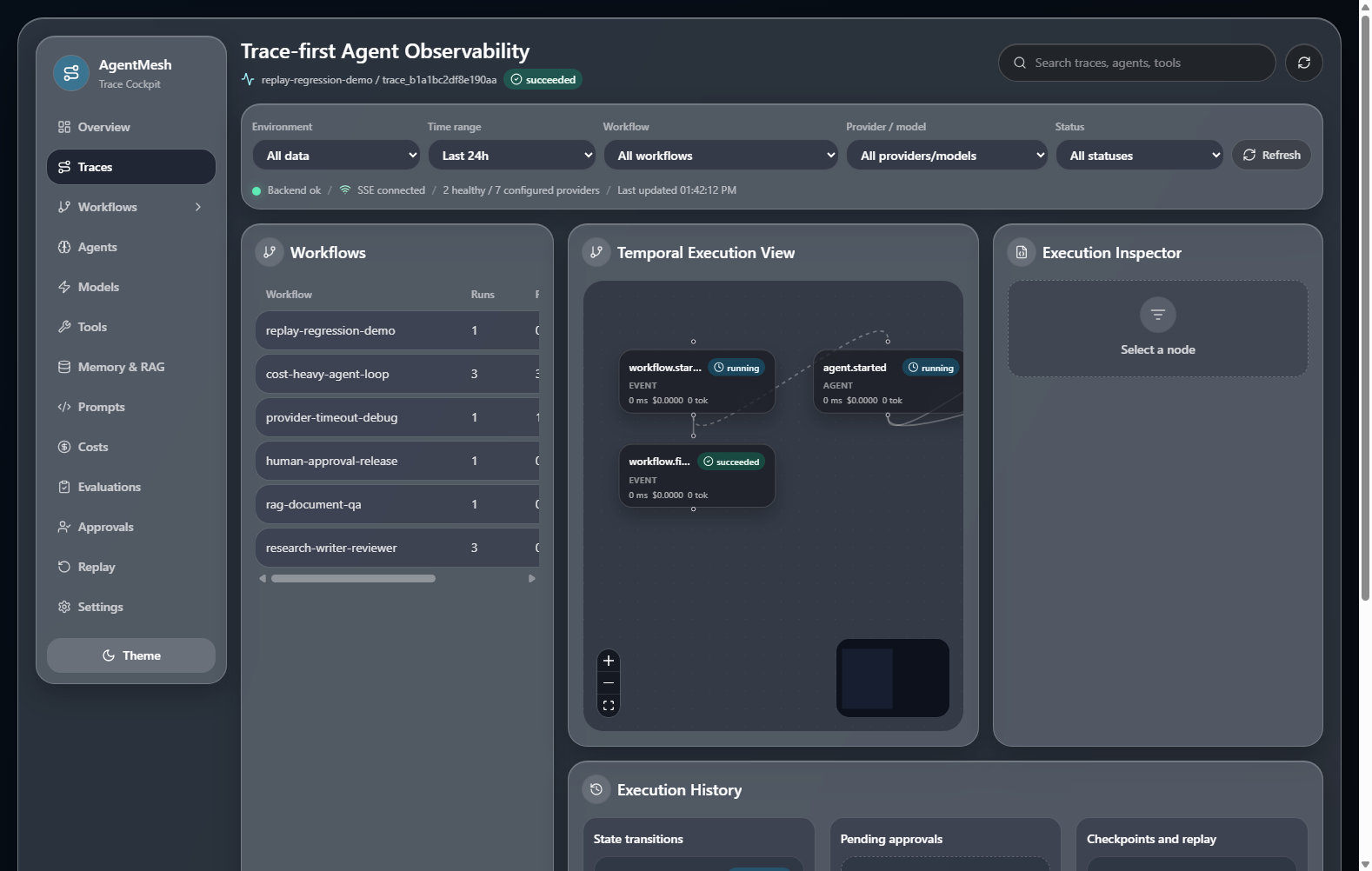This screenshot has width=1372, height=871.
Task: Click the Execution History header icon
Action: pyautogui.click(x=596, y=789)
